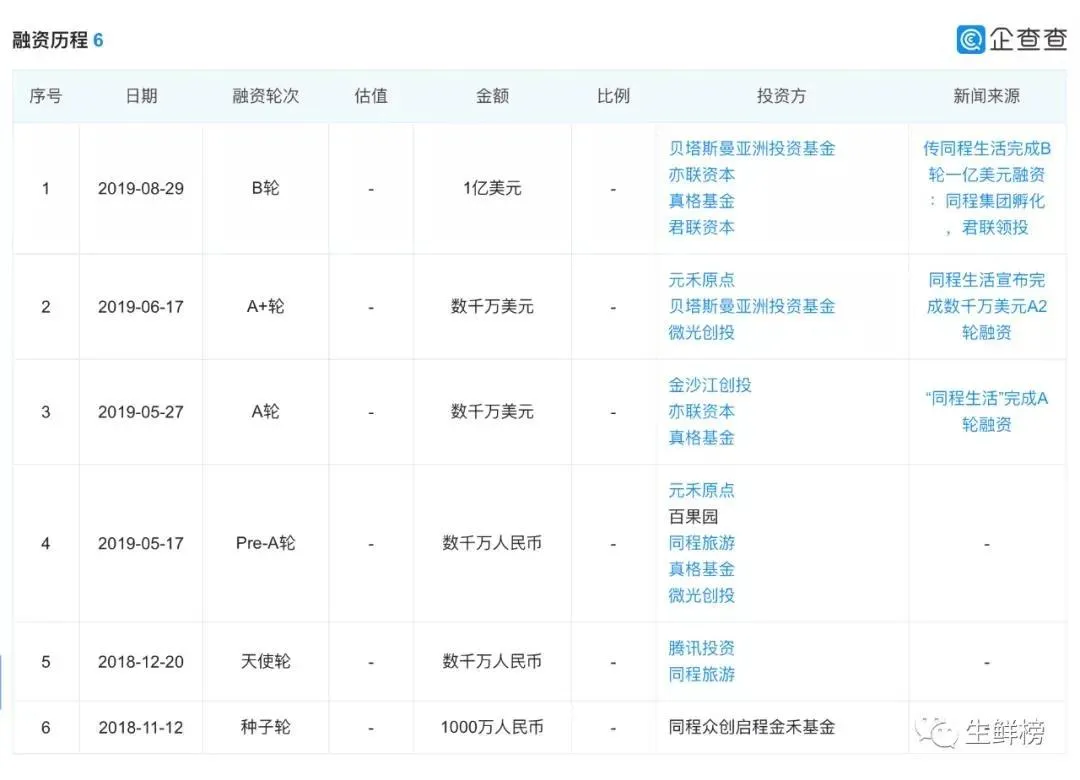Open the 腾讯投资 investor link
Viewport: 1080px width, 780px height.
[701, 648]
